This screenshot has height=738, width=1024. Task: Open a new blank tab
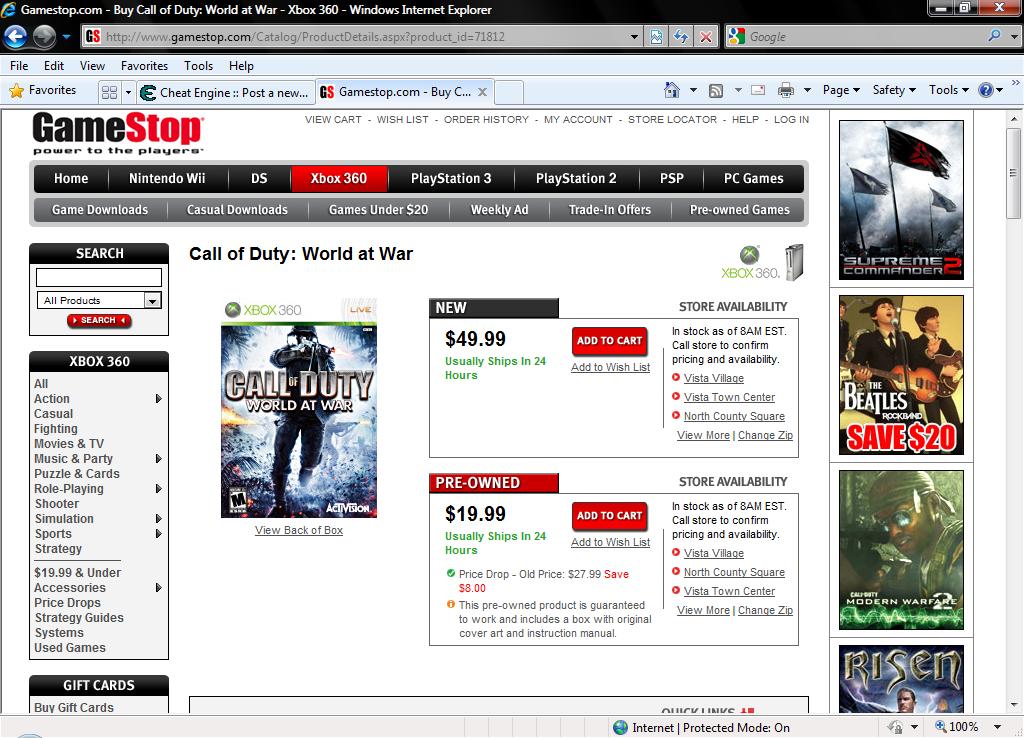click(509, 92)
